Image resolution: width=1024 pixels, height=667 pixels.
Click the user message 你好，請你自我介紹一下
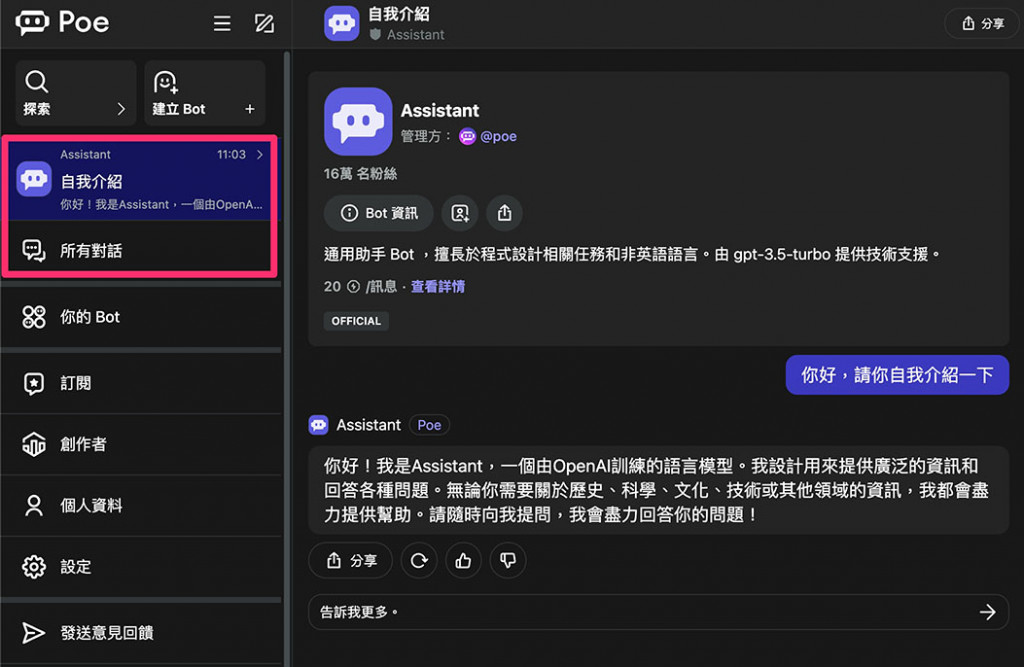pos(897,375)
